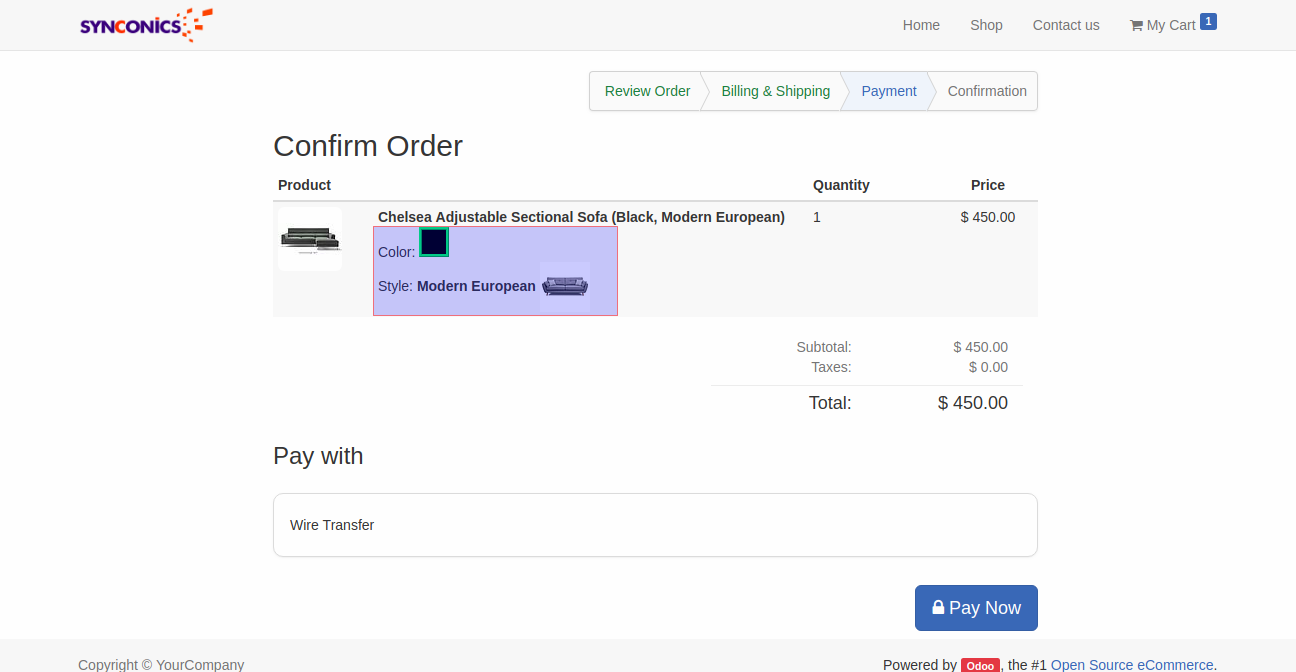
Task: Click the shopping cart icon in navbar
Action: (1136, 25)
